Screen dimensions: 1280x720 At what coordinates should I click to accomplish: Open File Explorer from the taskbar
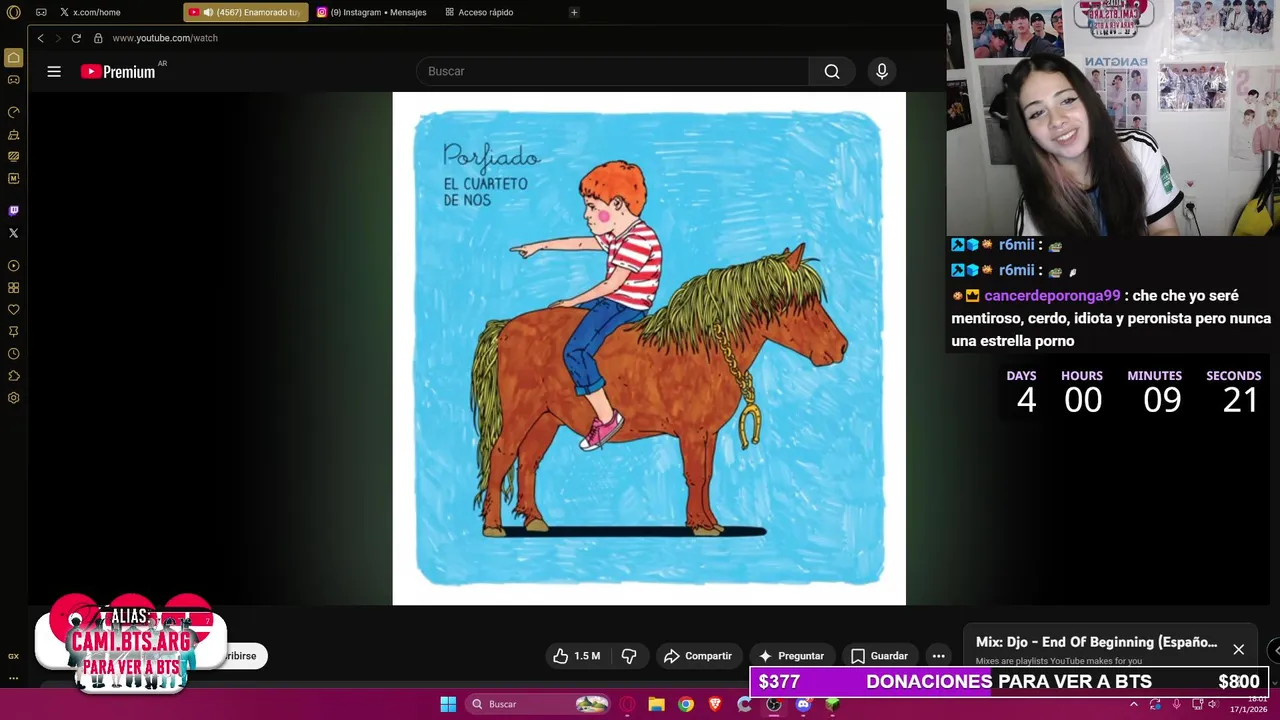[656, 704]
